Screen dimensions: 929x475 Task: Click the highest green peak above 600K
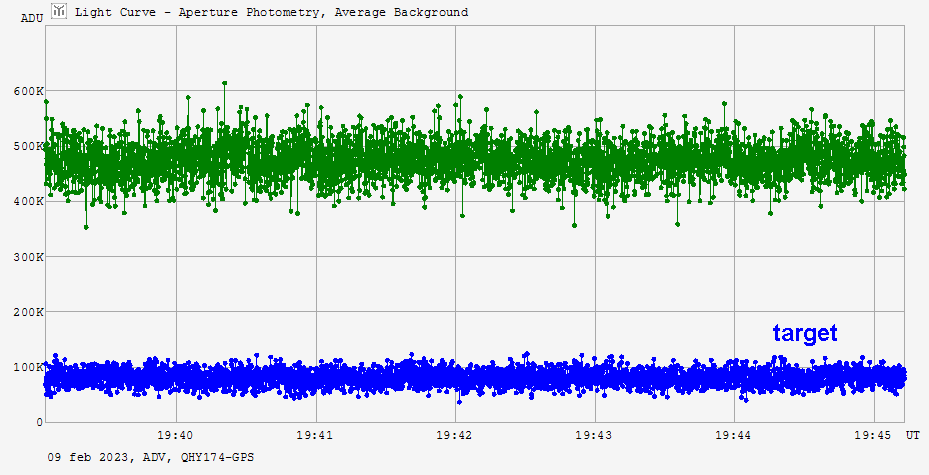[225, 84]
